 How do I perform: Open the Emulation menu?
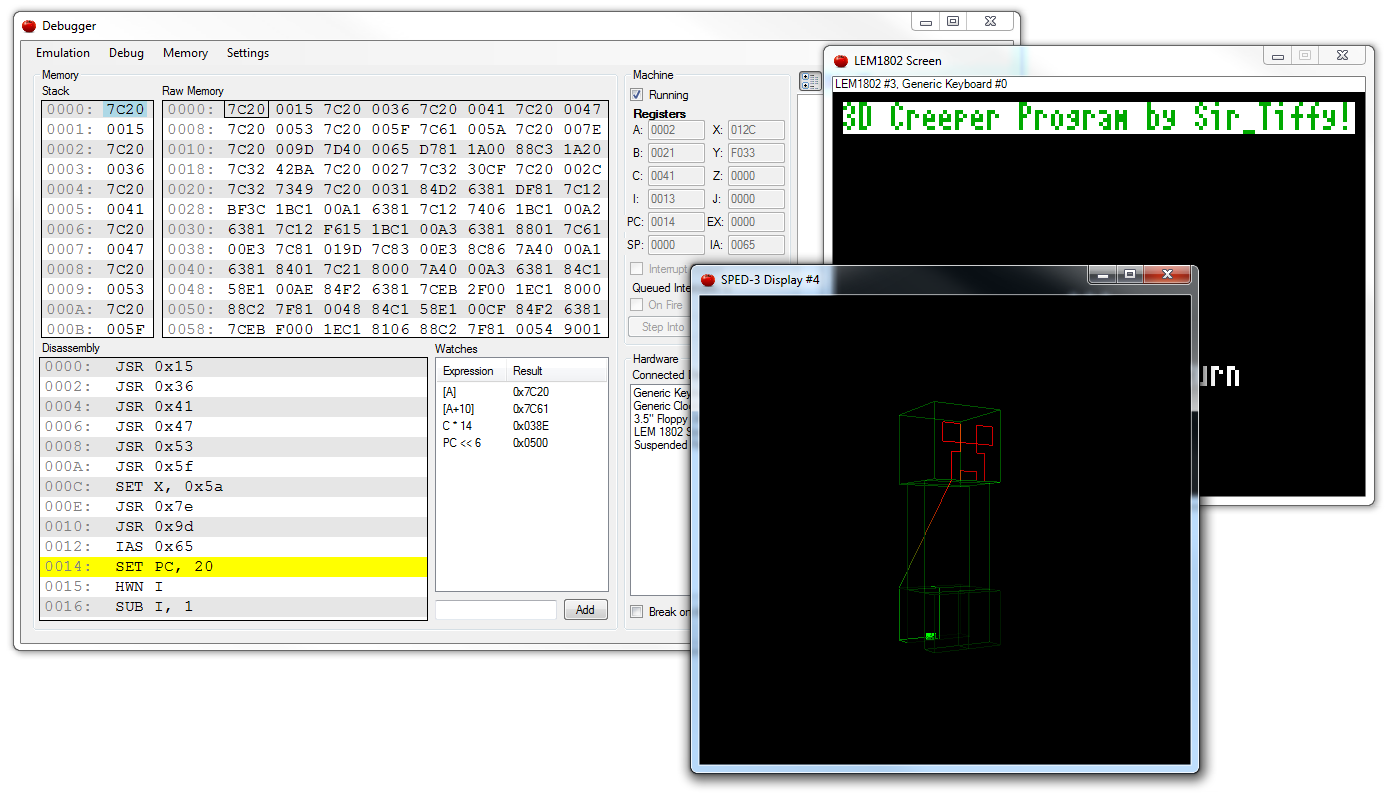(x=63, y=53)
